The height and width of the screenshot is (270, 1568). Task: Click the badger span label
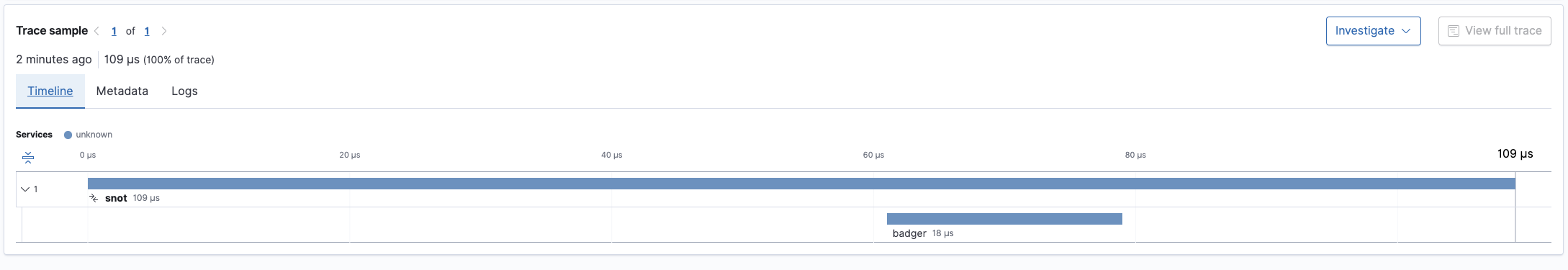click(909, 233)
